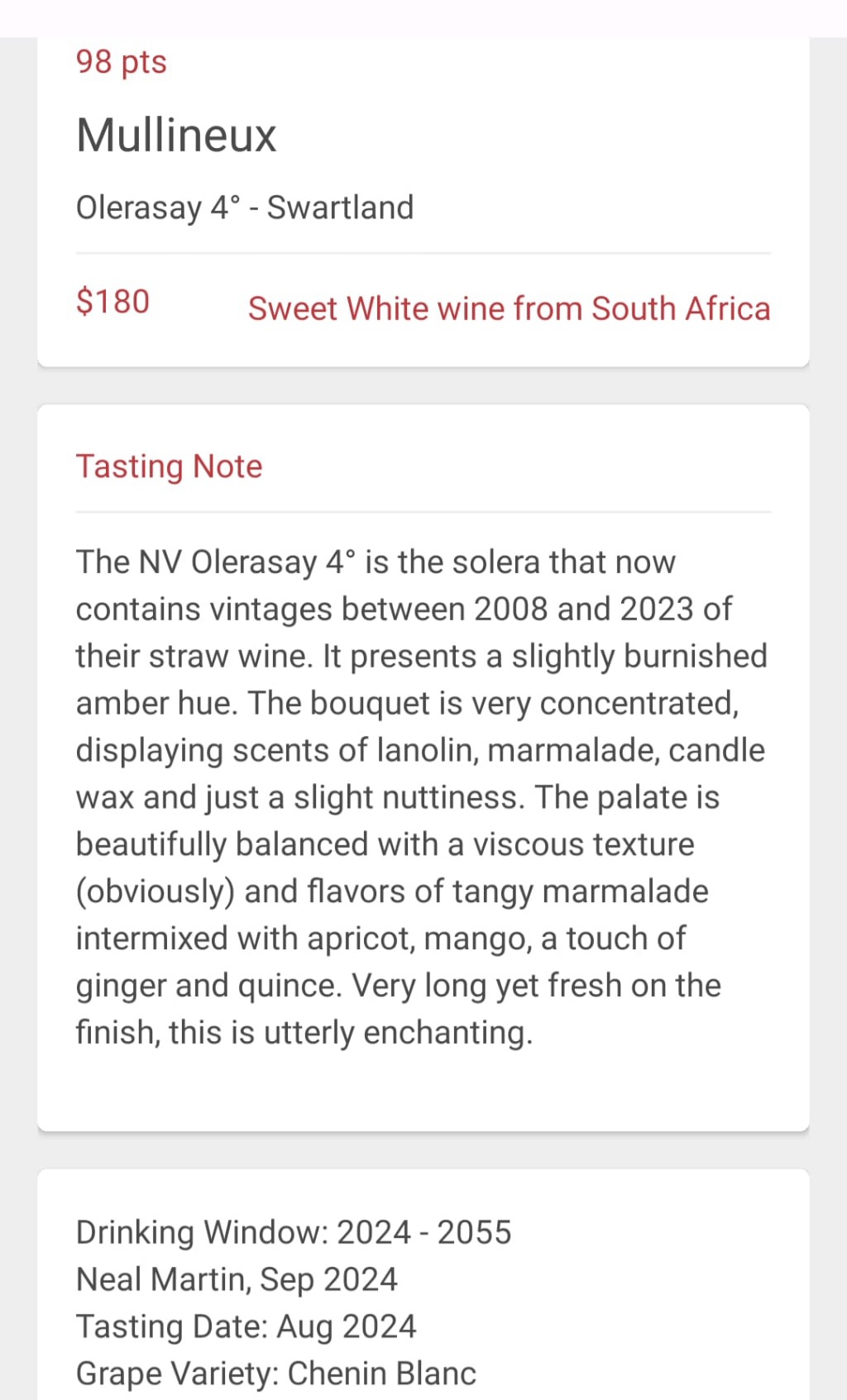Tap the first line mentioning NV Olerasay 4°
The width and height of the screenshot is (847, 1400).
pos(376,562)
